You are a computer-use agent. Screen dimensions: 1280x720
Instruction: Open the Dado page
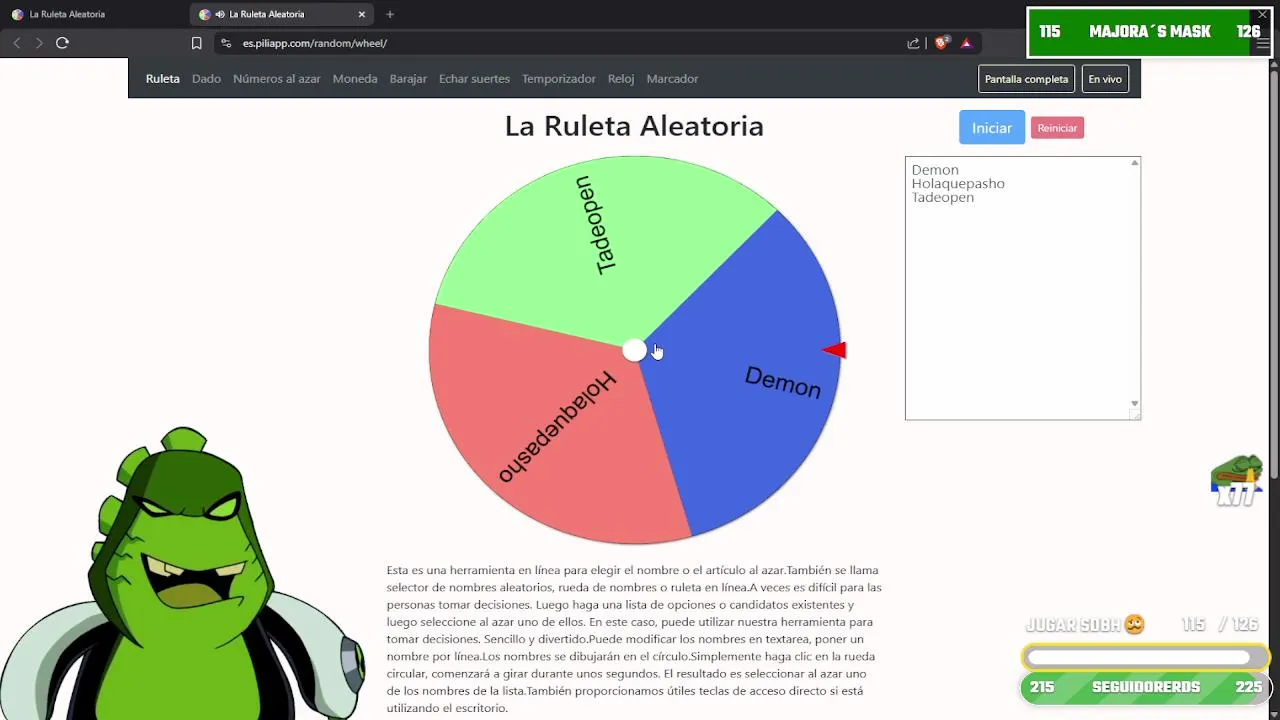pyautogui.click(x=206, y=79)
